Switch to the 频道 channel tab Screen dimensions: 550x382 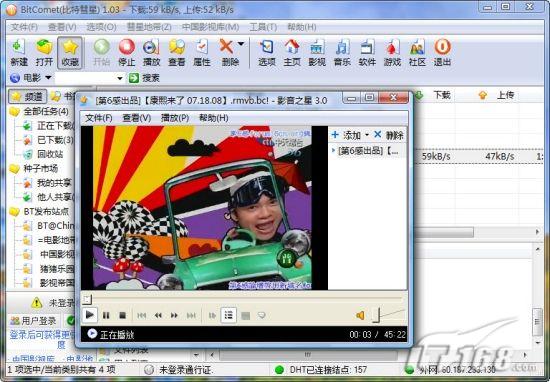coord(27,96)
